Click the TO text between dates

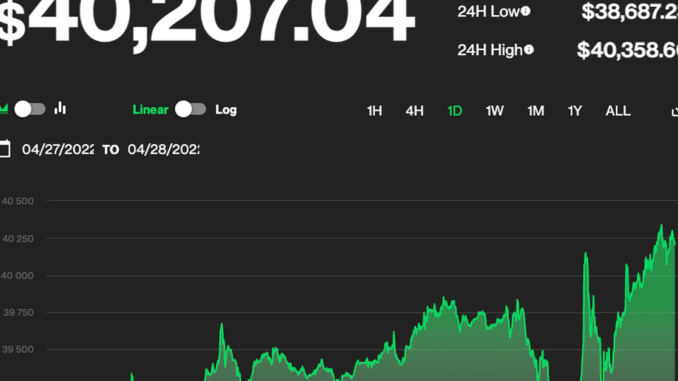tap(111, 150)
